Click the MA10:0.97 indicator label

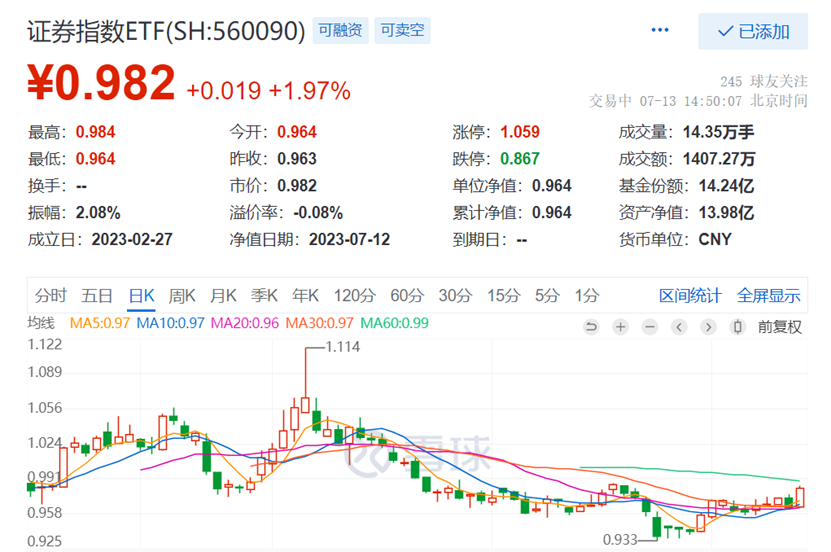point(170,323)
